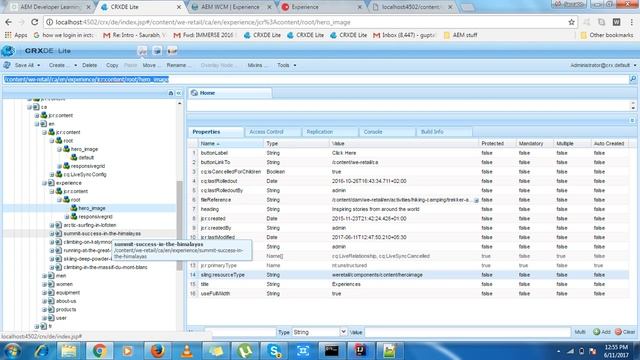Click the search icon on the path bar
Screen dimensions: 640x360
tap(633, 79)
